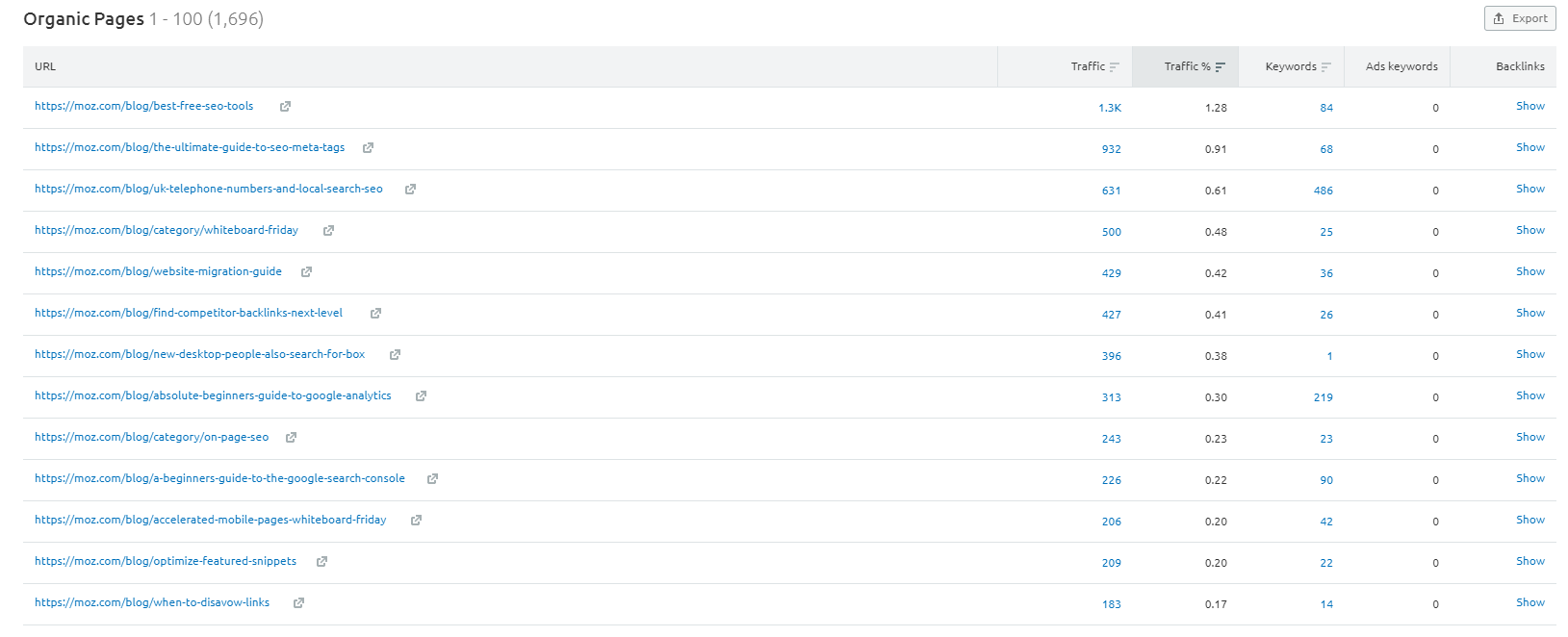
Task: Open uk-telephone-numbers-and-local-search-seo URL
Action: pyautogui.click(x=209, y=189)
